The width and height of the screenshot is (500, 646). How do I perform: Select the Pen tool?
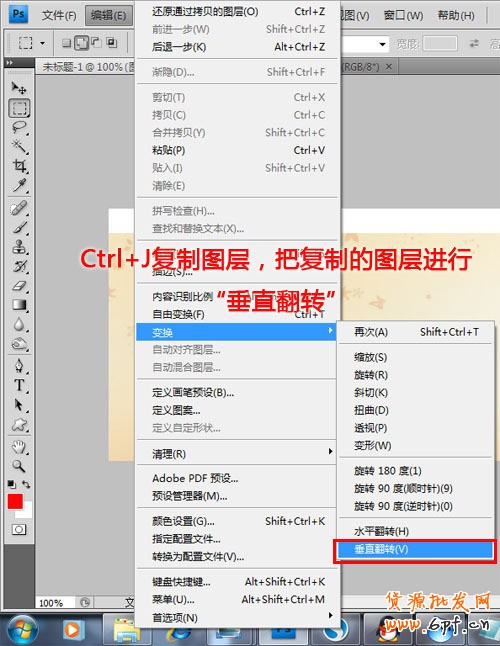click(x=19, y=365)
